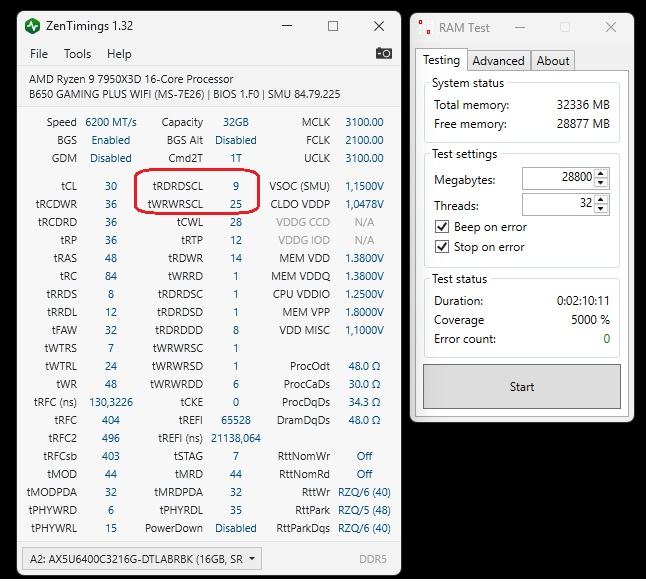Screen dimensions: 646x581
Task: Minimize the ZenTimings window
Action: tap(287, 26)
